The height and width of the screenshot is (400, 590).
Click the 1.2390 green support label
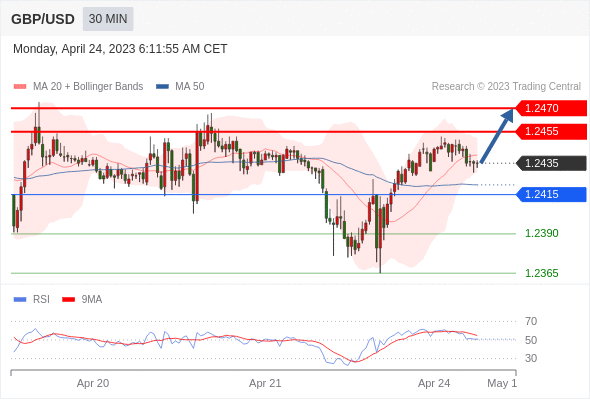(x=541, y=233)
